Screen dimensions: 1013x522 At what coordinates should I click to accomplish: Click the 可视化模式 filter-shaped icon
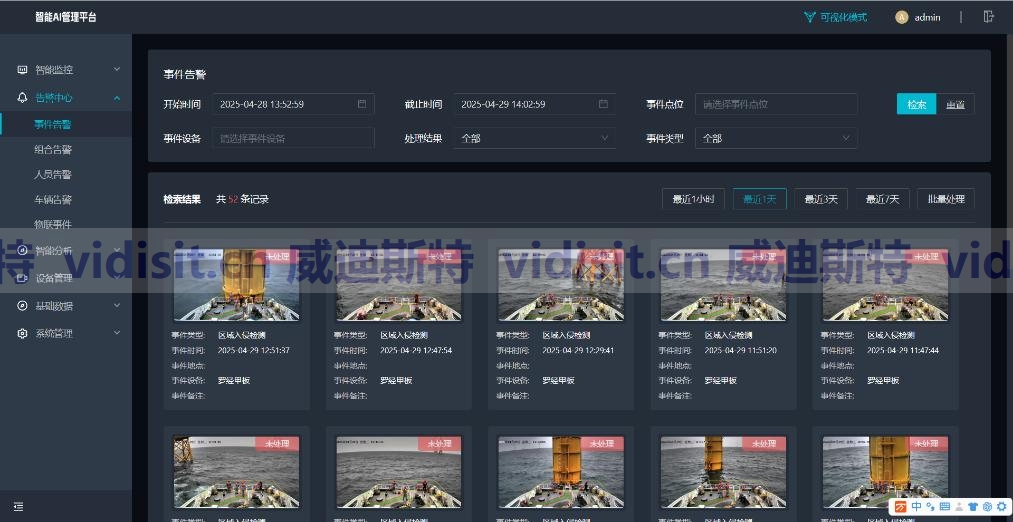pos(809,17)
